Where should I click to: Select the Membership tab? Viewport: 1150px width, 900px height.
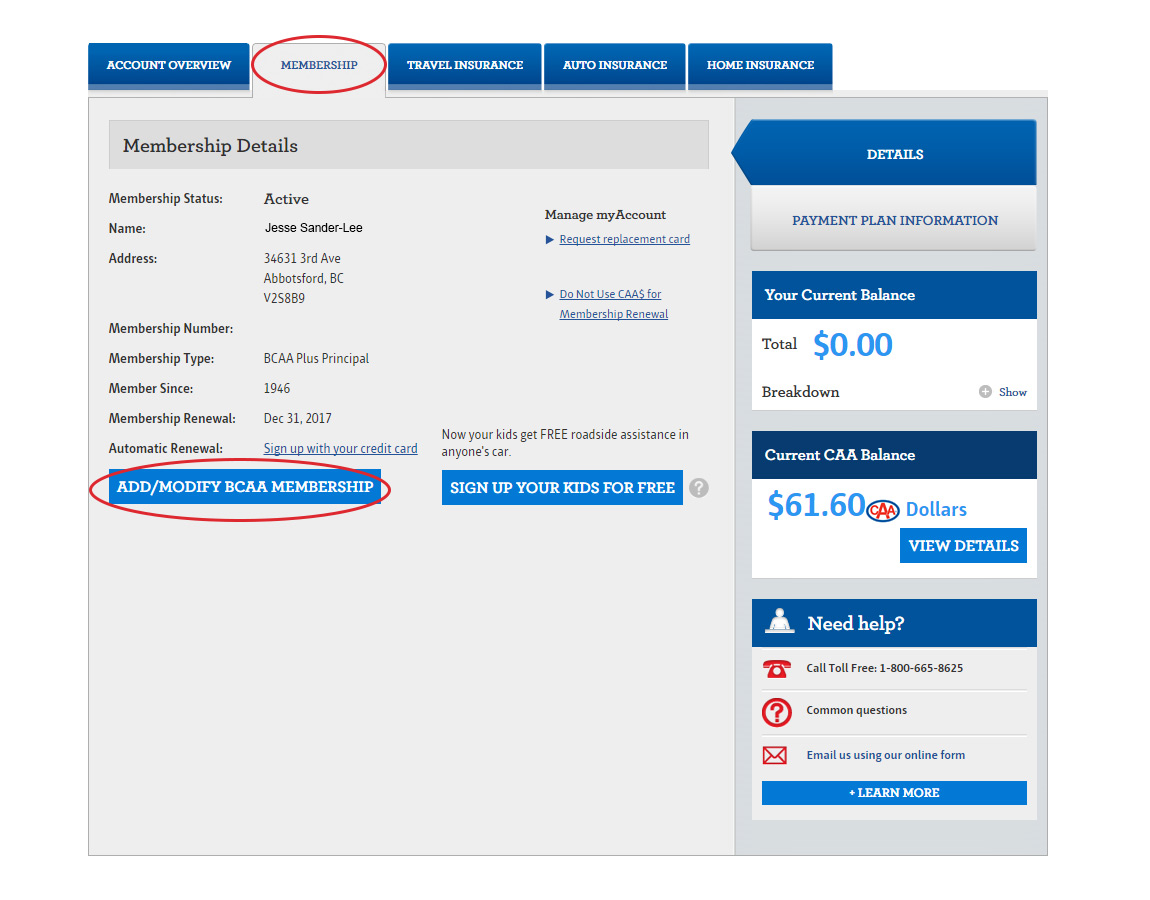[x=319, y=65]
